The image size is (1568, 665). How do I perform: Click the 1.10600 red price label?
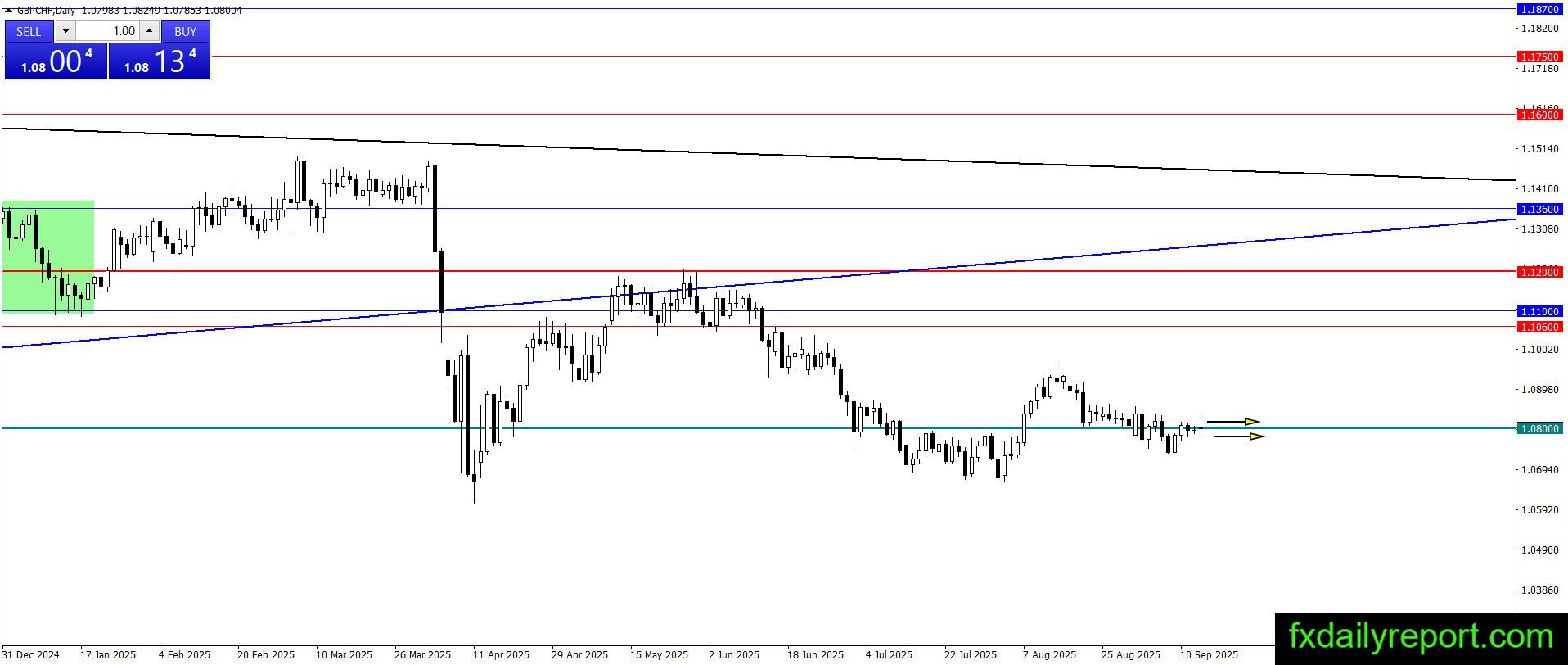click(x=1540, y=328)
